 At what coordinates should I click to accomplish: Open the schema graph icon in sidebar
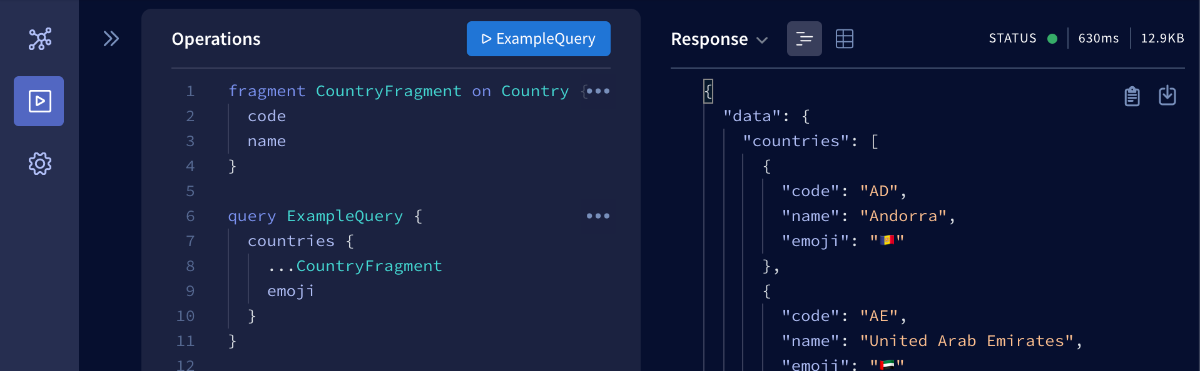click(x=39, y=39)
